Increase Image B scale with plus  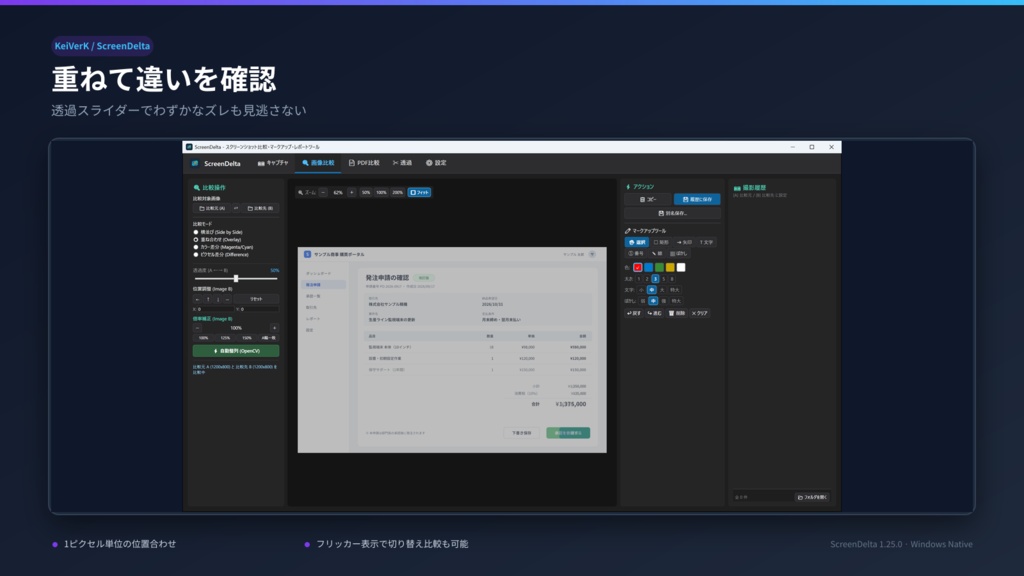click(x=274, y=328)
